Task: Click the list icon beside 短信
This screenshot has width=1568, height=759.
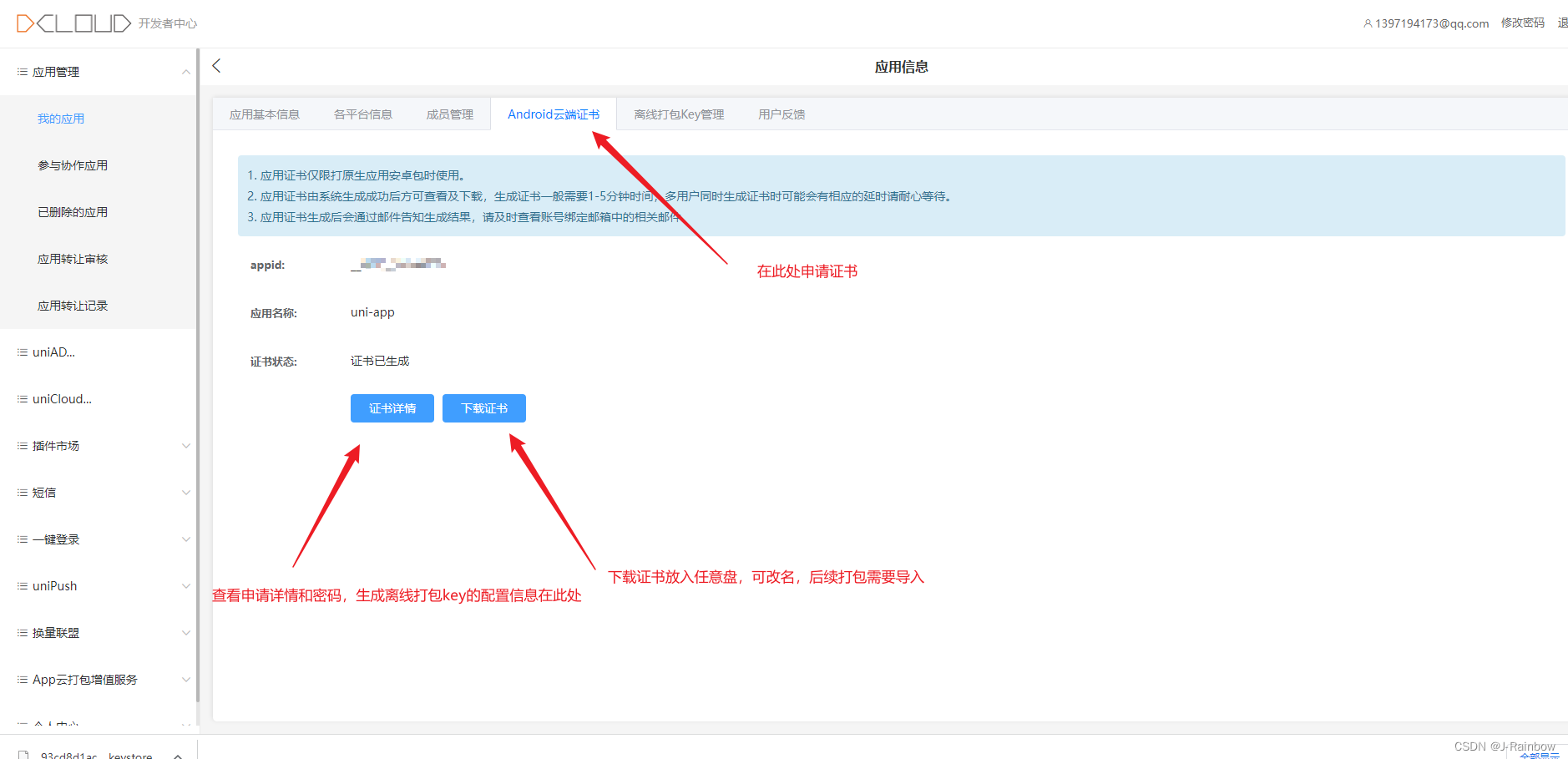Action: tap(23, 493)
